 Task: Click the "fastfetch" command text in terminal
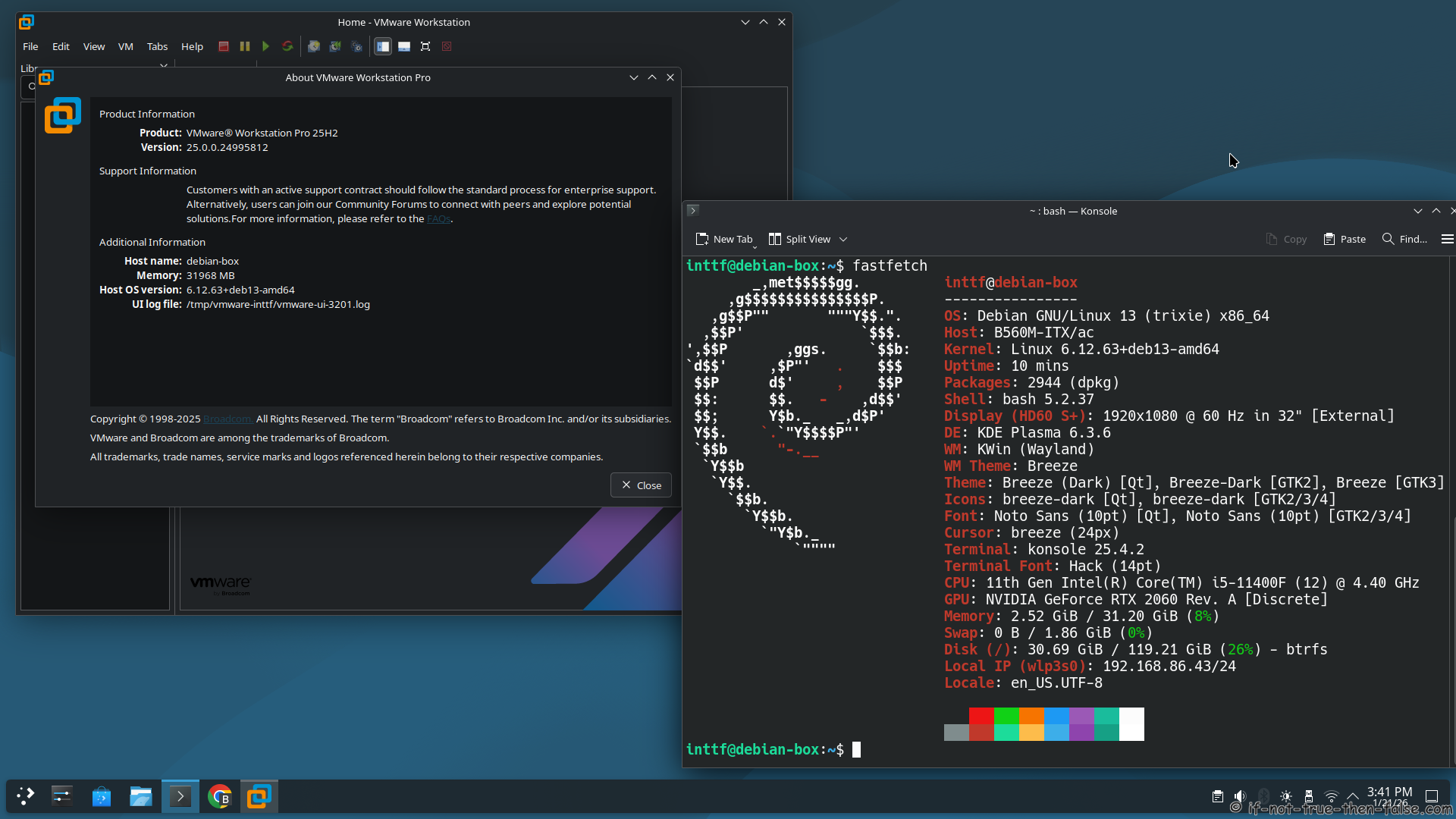coord(890,265)
